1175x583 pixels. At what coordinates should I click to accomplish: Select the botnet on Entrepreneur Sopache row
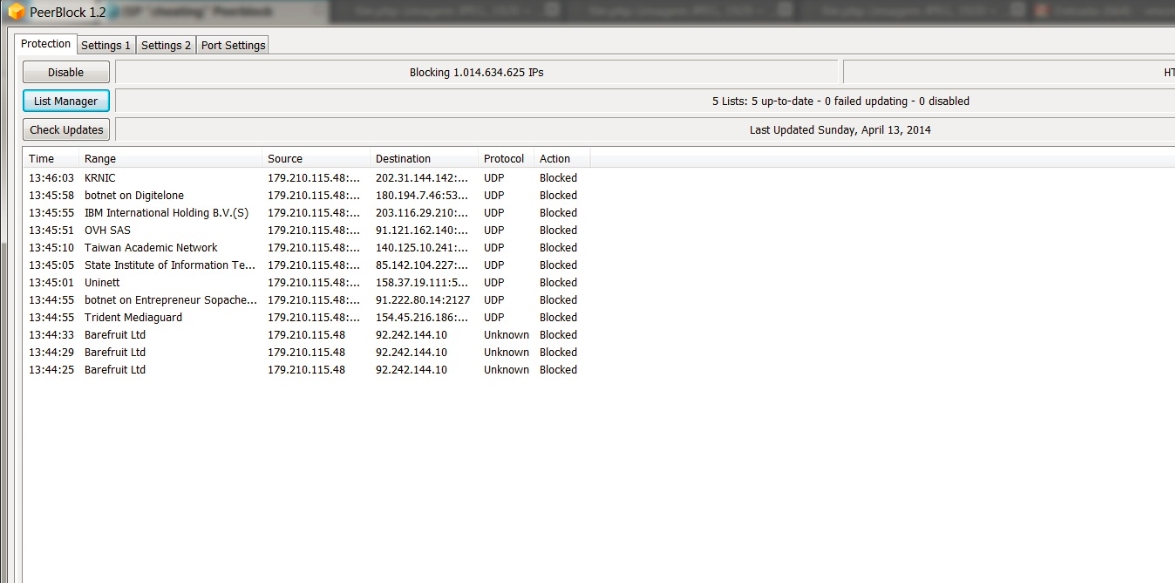pyautogui.click(x=306, y=300)
